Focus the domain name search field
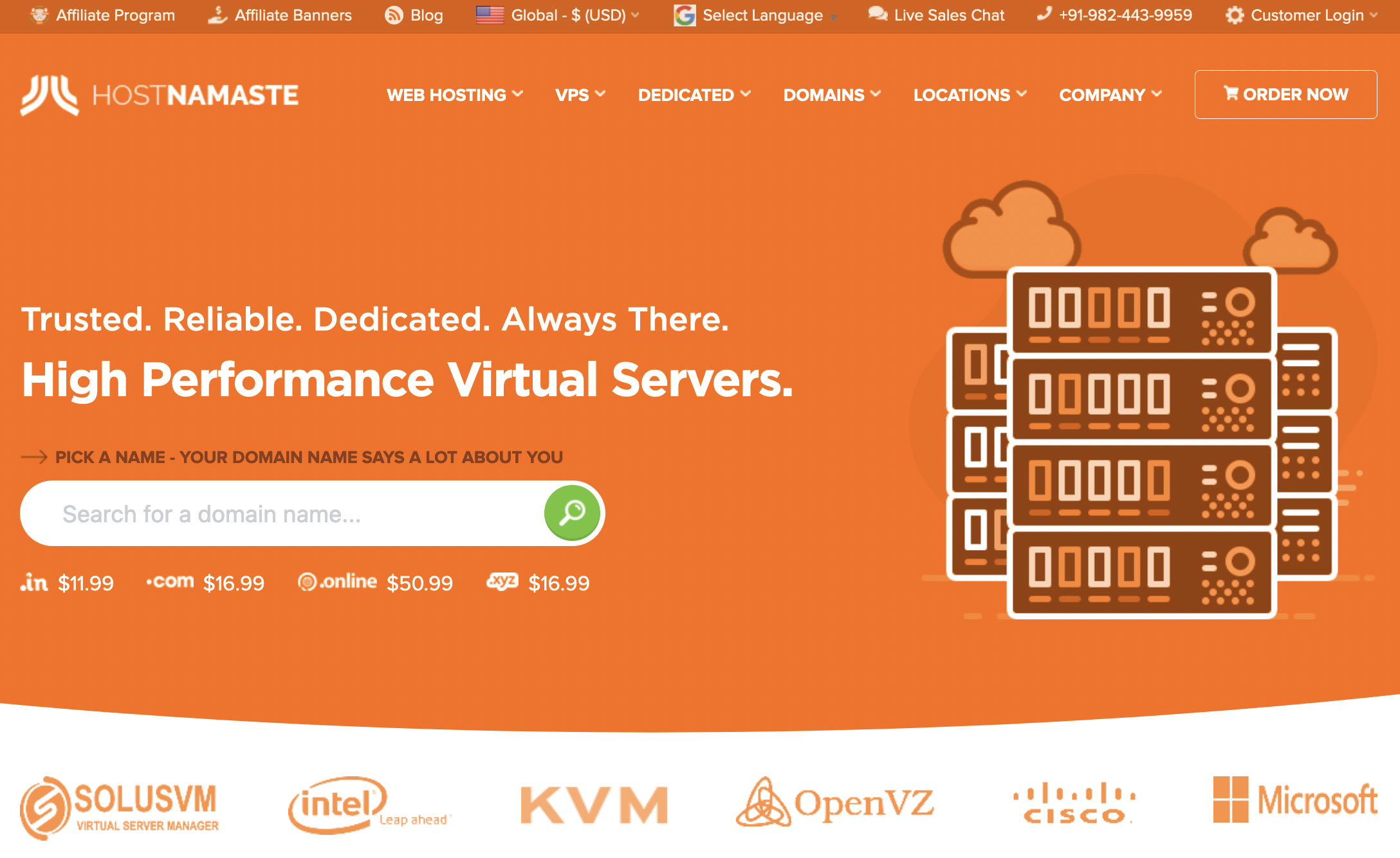This screenshot has height=858, width=1400. 282,513
